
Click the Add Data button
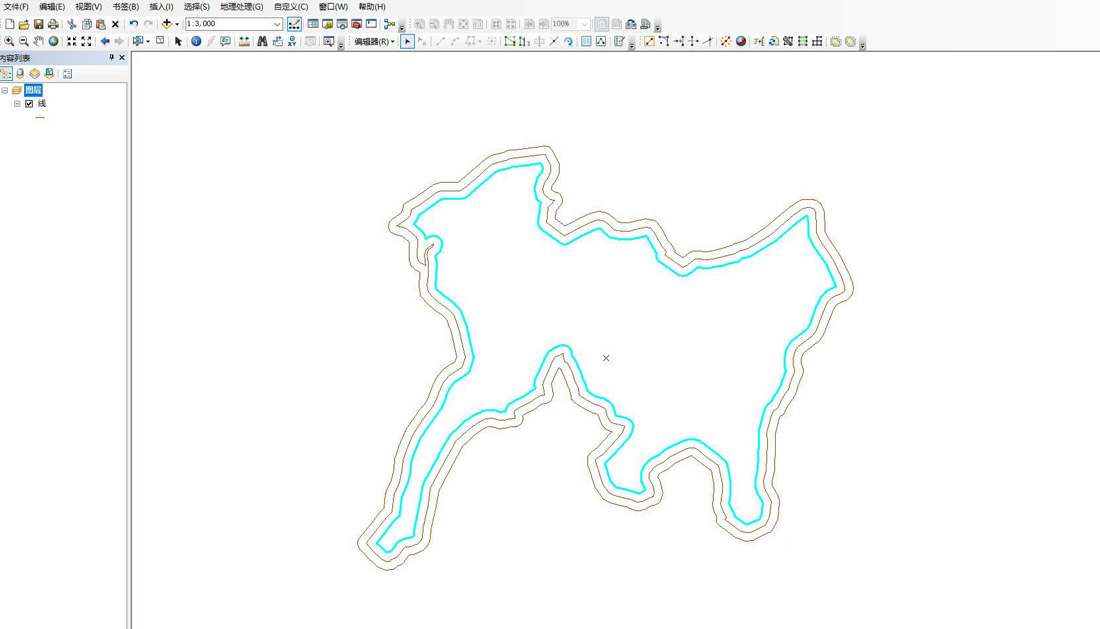click(166, 24)
